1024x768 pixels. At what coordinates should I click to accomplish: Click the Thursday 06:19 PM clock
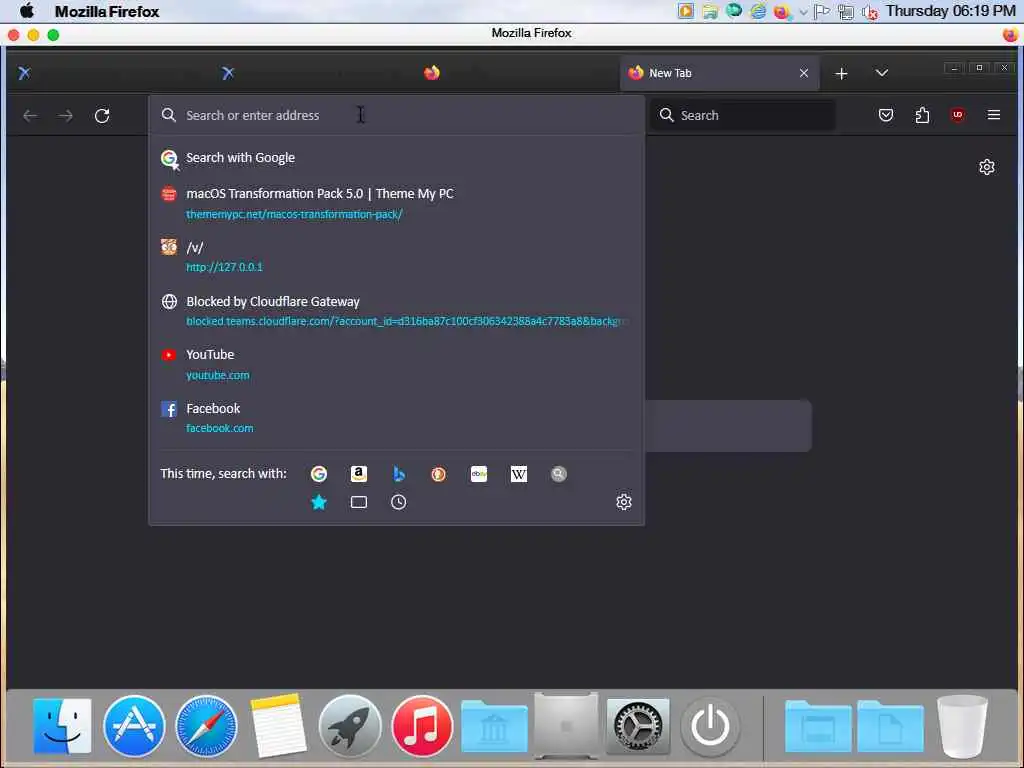950,11
